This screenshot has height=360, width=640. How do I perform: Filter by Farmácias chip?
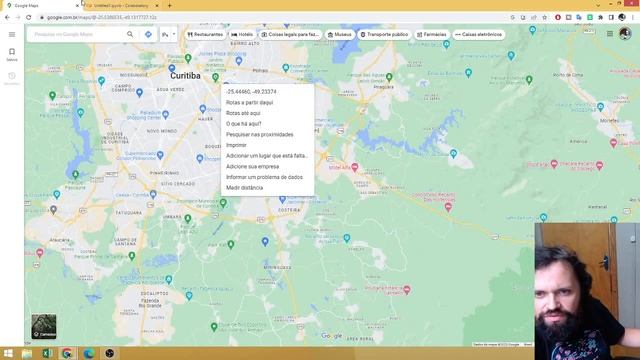tap(431, 35)
